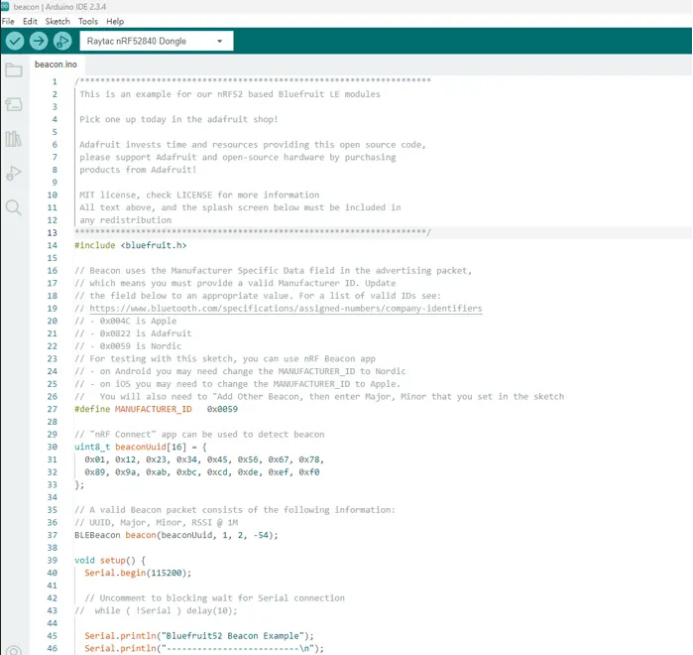
Task: Open the Debug panel sidebar icon
Action: (x=14, y=173)
